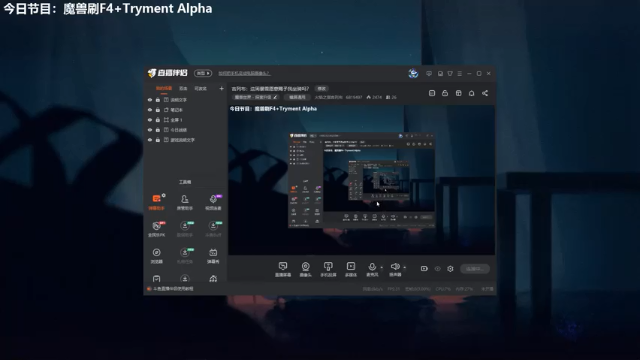Add a screen capture source
Image resolution: width=640 pixels, height=360 pixels.
point(283,269)
